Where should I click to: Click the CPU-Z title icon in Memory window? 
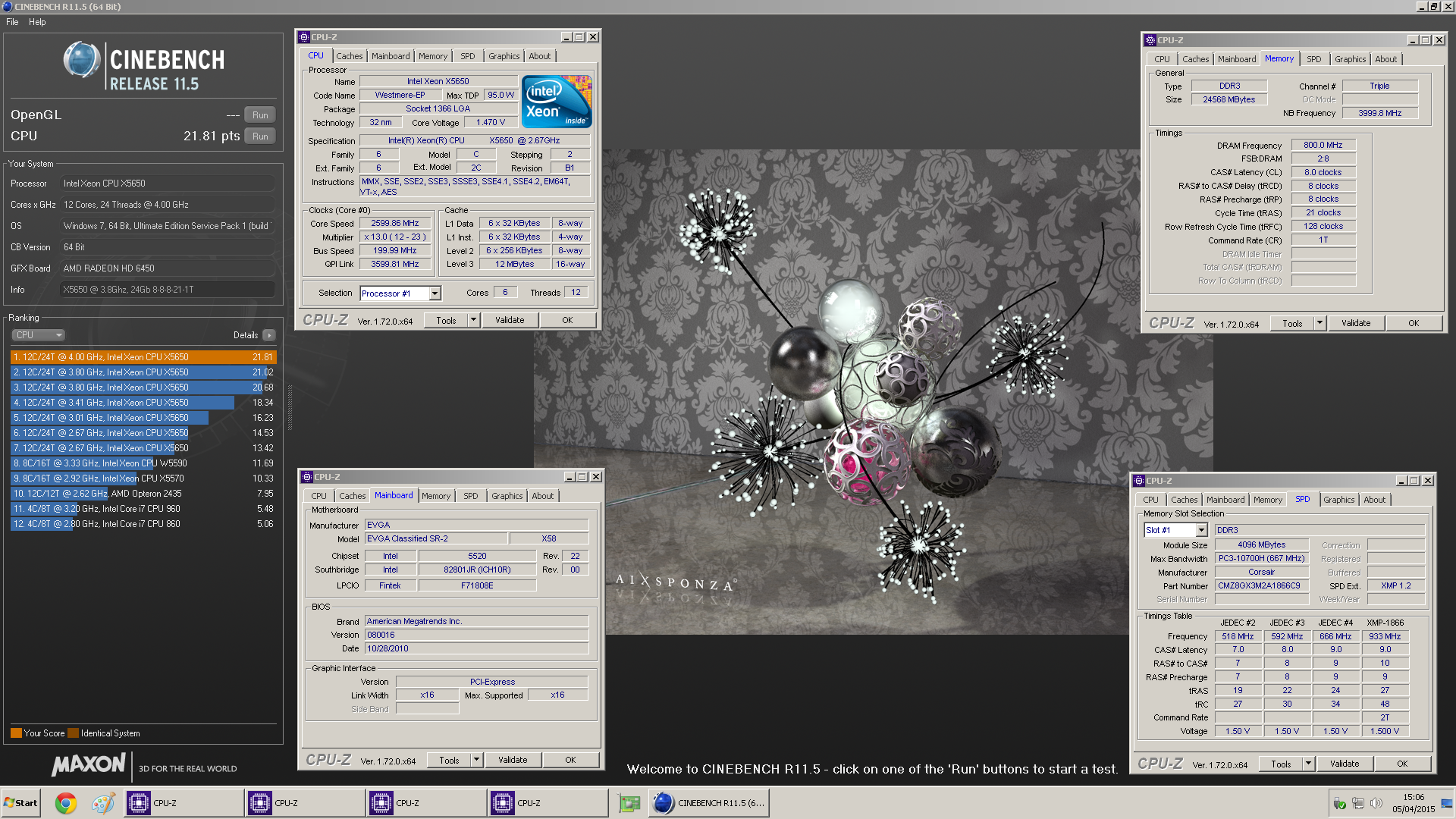coord(1150,40)
